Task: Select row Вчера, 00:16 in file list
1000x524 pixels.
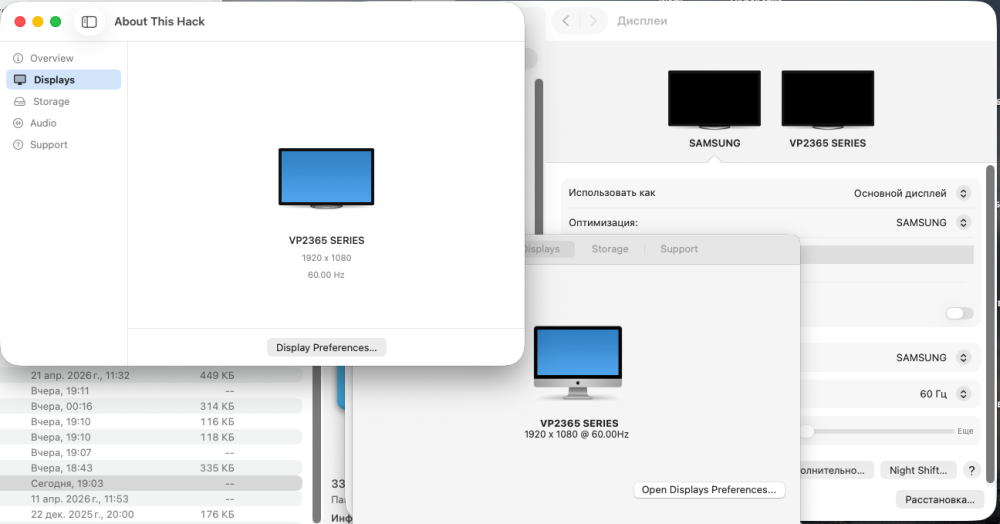Action: (x=151, y=406)
